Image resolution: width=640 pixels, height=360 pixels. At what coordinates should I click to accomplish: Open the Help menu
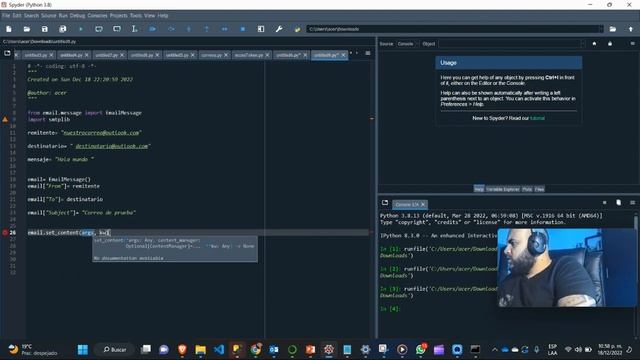click(163, 16)
